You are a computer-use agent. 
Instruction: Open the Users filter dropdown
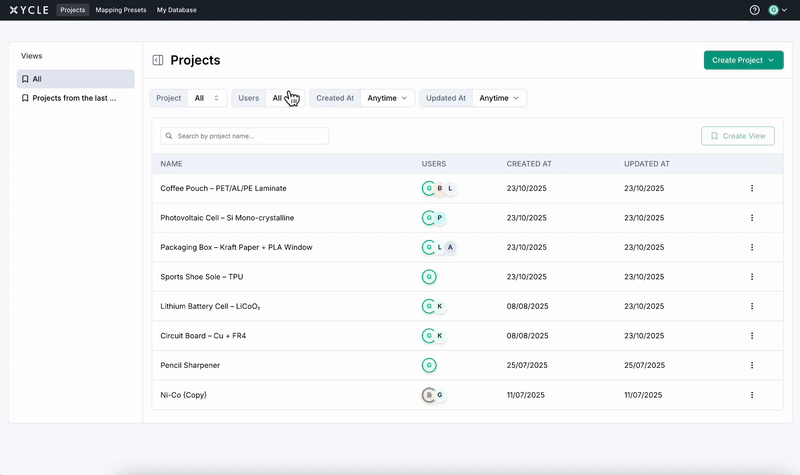(285, 98)
